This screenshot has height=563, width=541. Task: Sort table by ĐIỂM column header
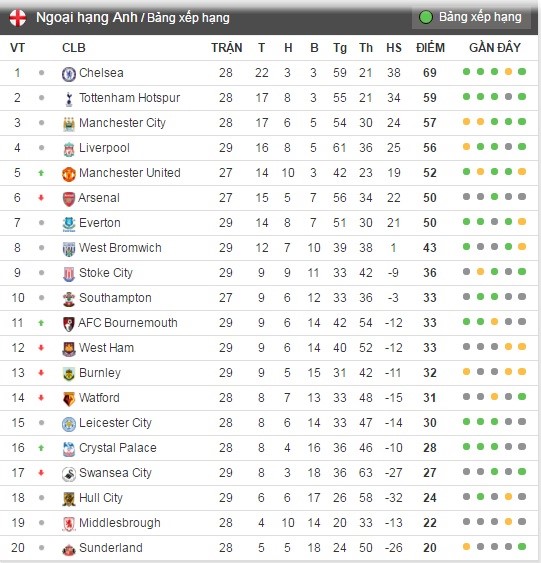[x=430, y=47]
